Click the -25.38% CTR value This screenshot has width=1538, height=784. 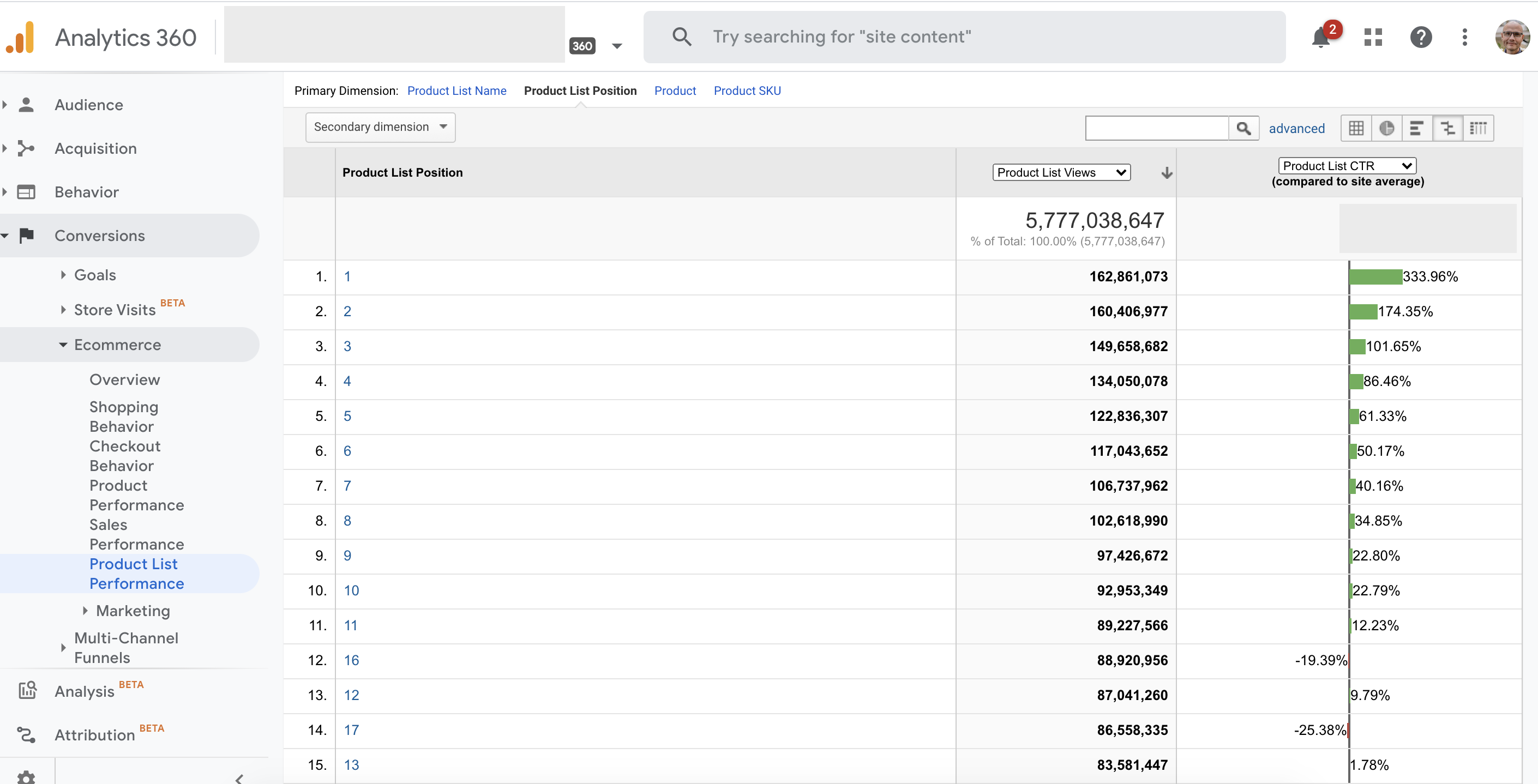(x=1319, y=731)
